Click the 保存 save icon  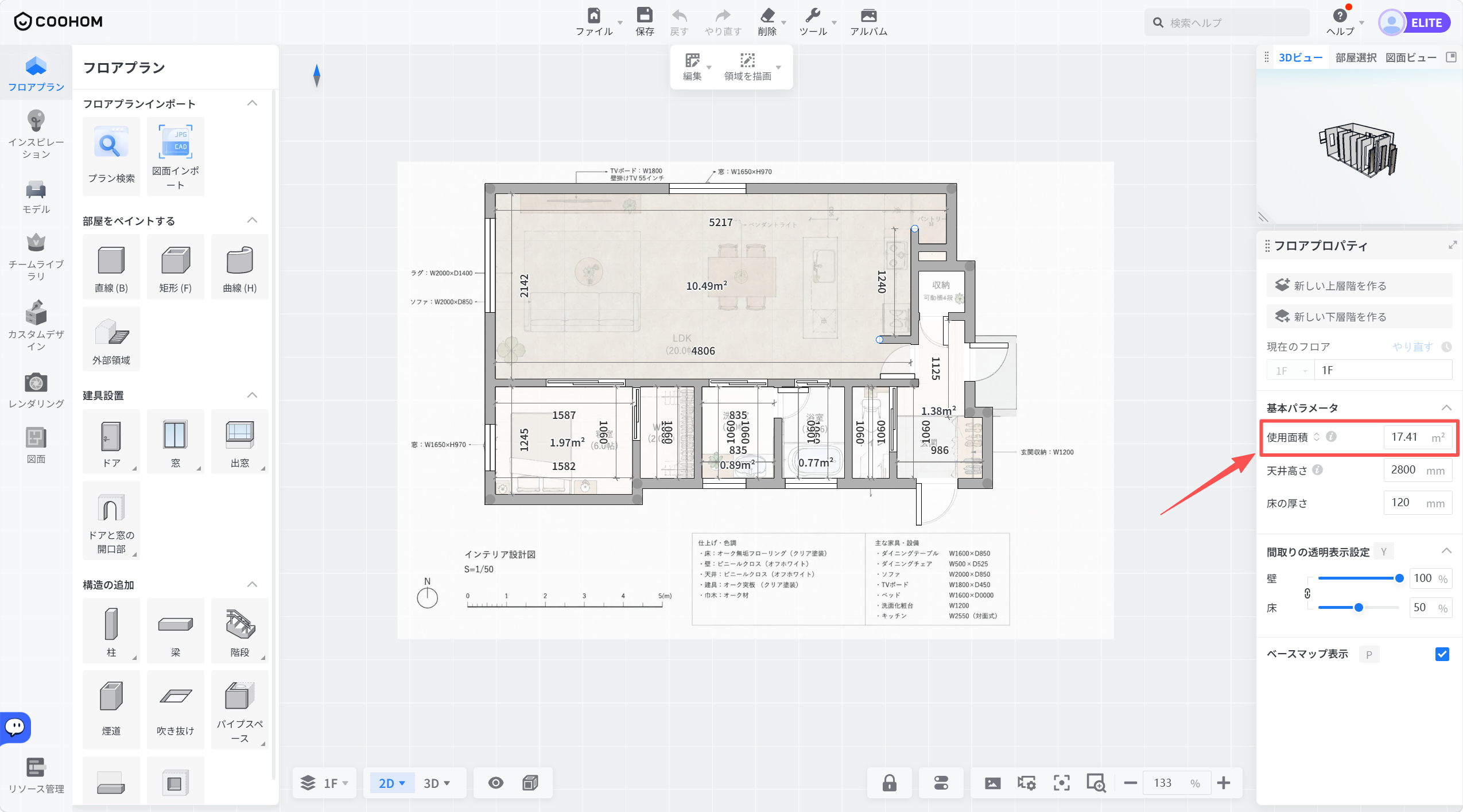(645, 22)
